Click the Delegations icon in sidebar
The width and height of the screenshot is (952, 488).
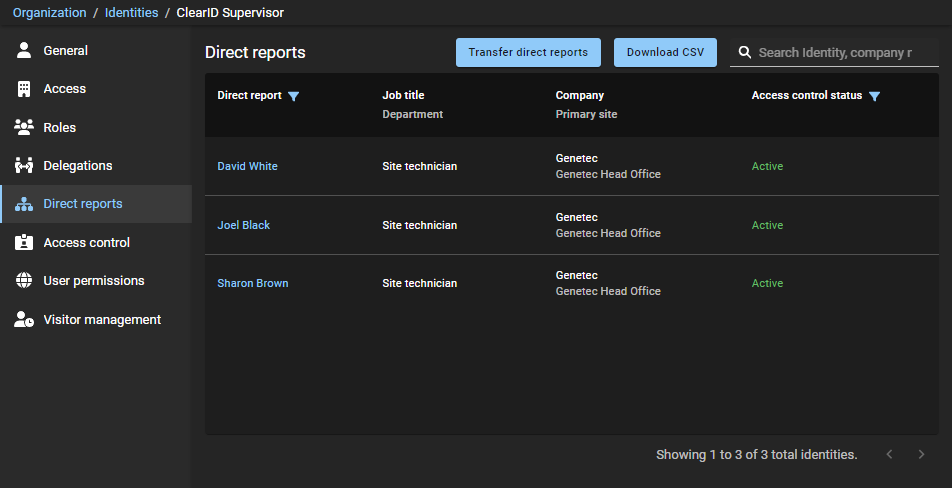[x=24, y=166]
